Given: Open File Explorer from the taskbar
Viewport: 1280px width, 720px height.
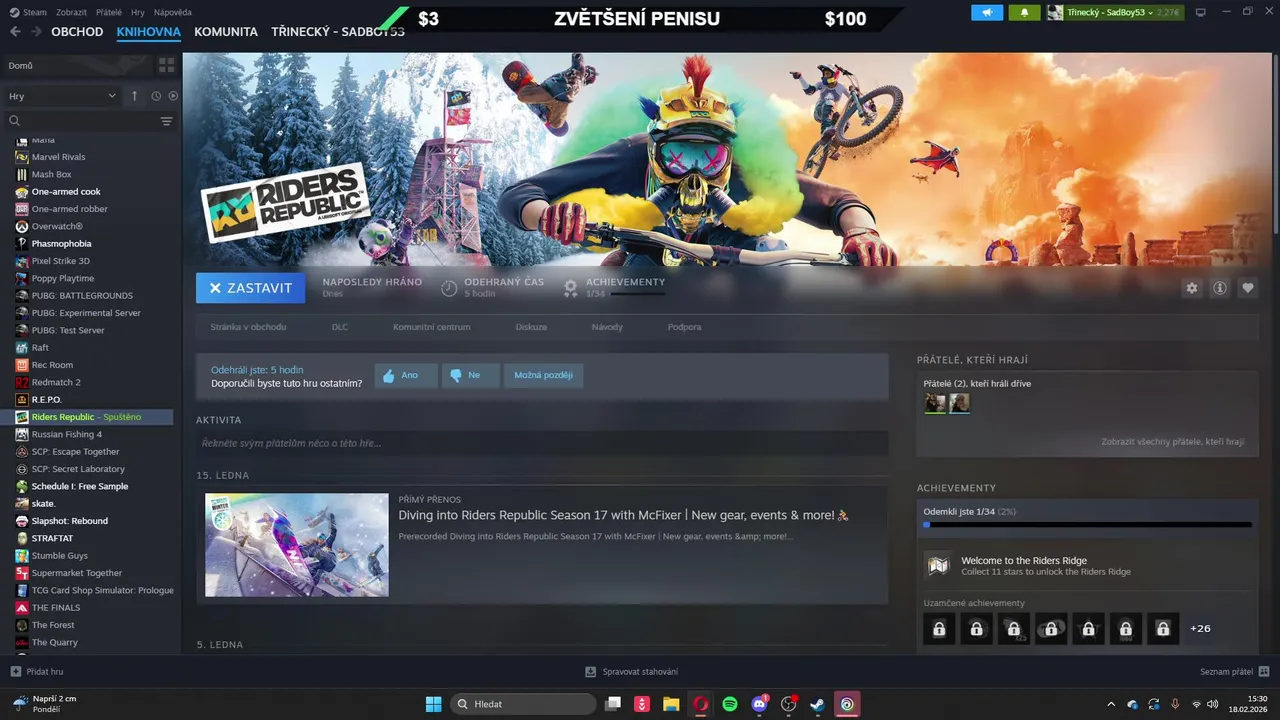Looking at the screenshot, I should click(671, 704).
